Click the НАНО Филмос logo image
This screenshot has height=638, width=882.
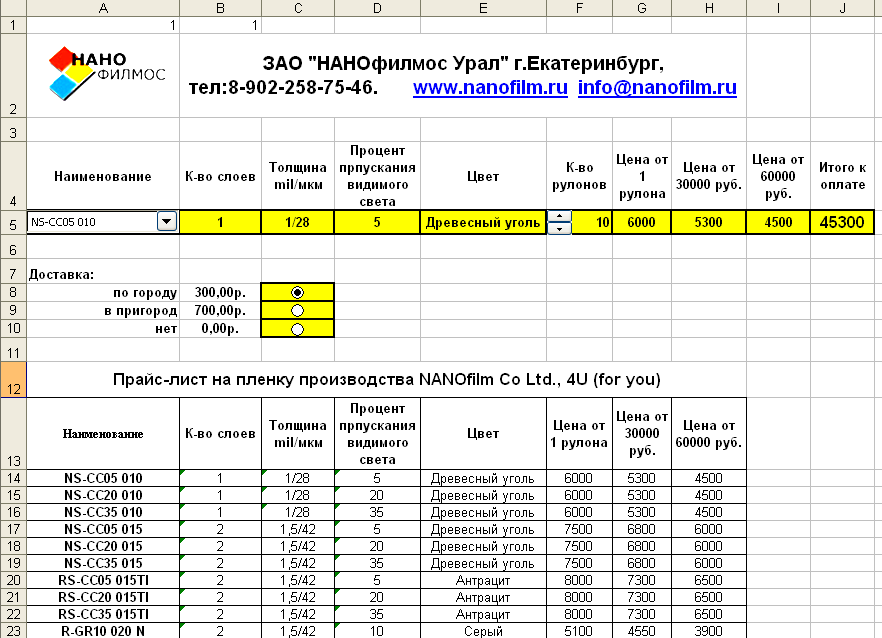(107, 74)
